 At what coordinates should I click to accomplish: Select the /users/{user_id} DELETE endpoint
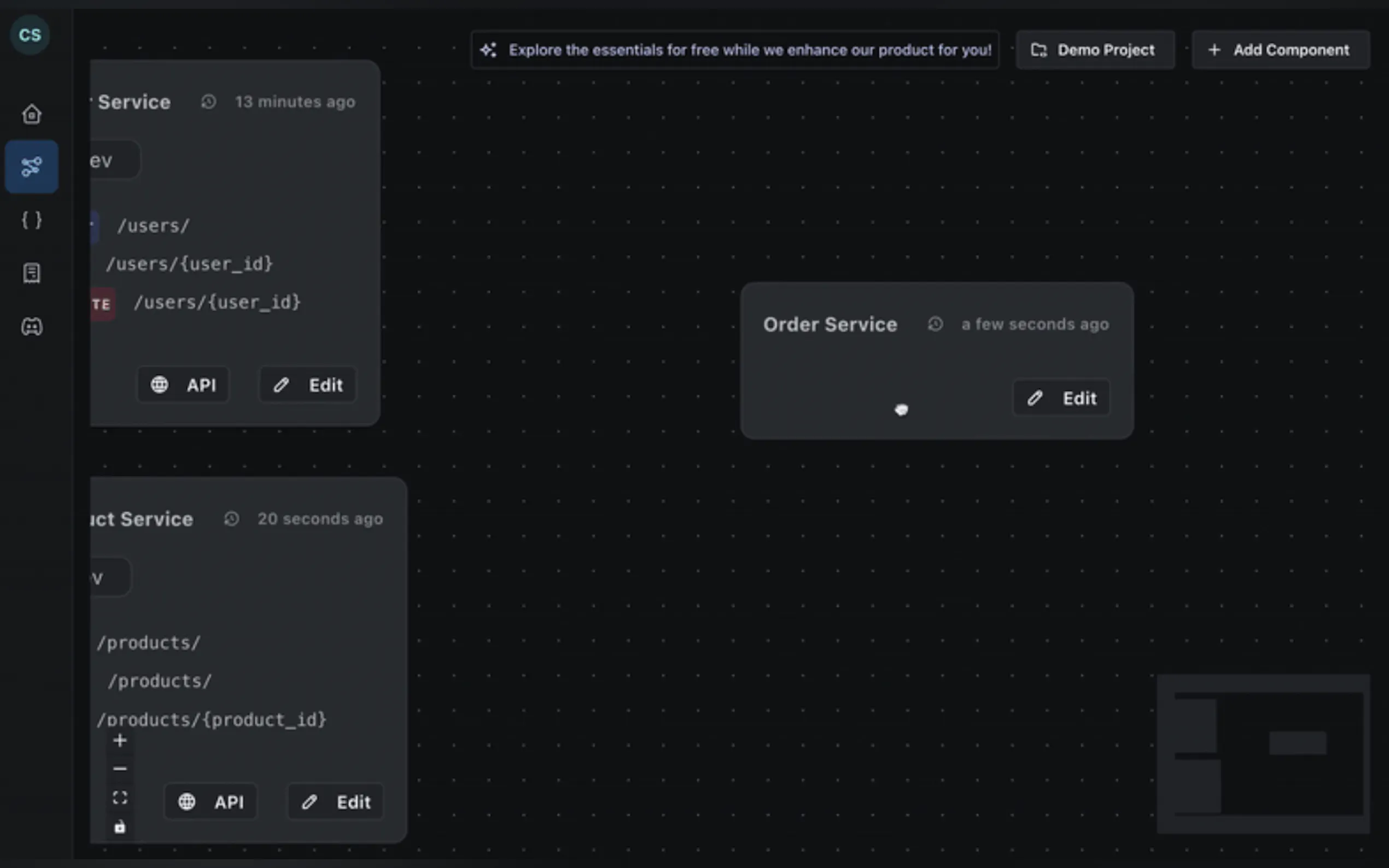coord(217,302)
